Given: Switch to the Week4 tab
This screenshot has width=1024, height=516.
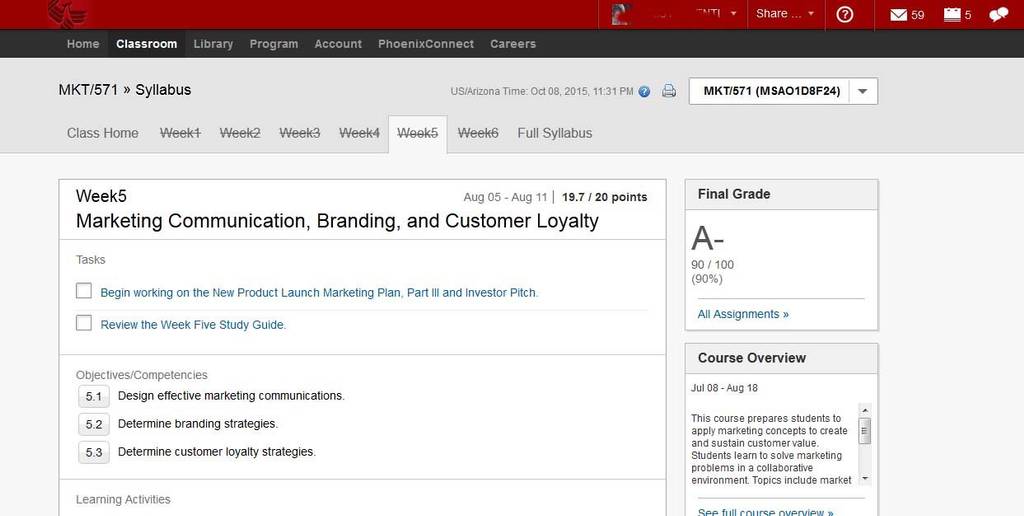Looking at the screenshot, I should [x=359, y=133].
